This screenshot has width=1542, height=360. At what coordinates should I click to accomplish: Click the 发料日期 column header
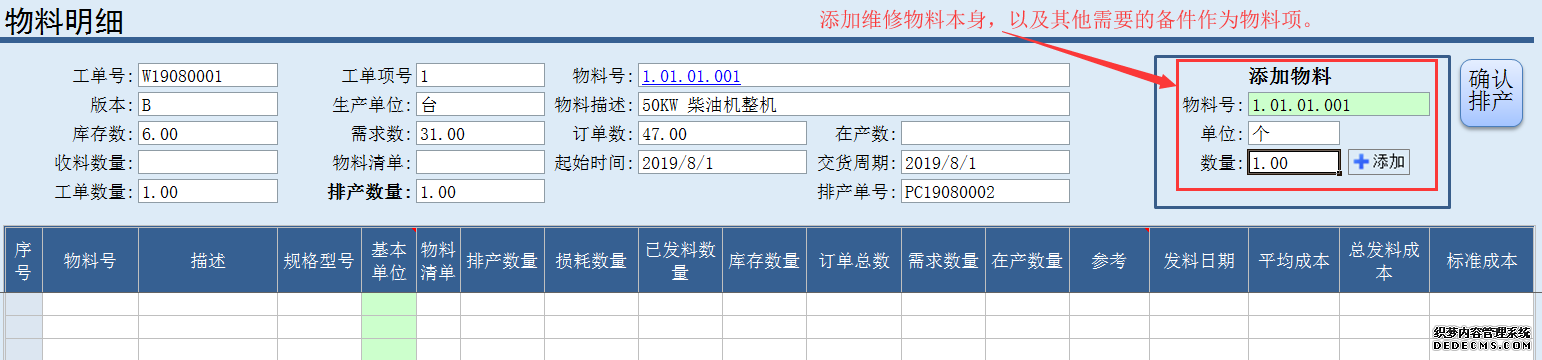[x=1198, y=260]
